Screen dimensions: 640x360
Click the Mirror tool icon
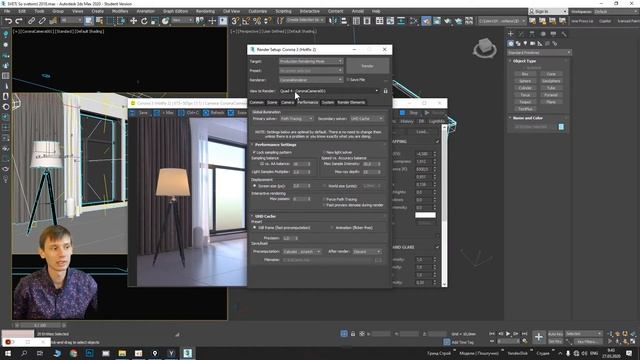point(333,21)
